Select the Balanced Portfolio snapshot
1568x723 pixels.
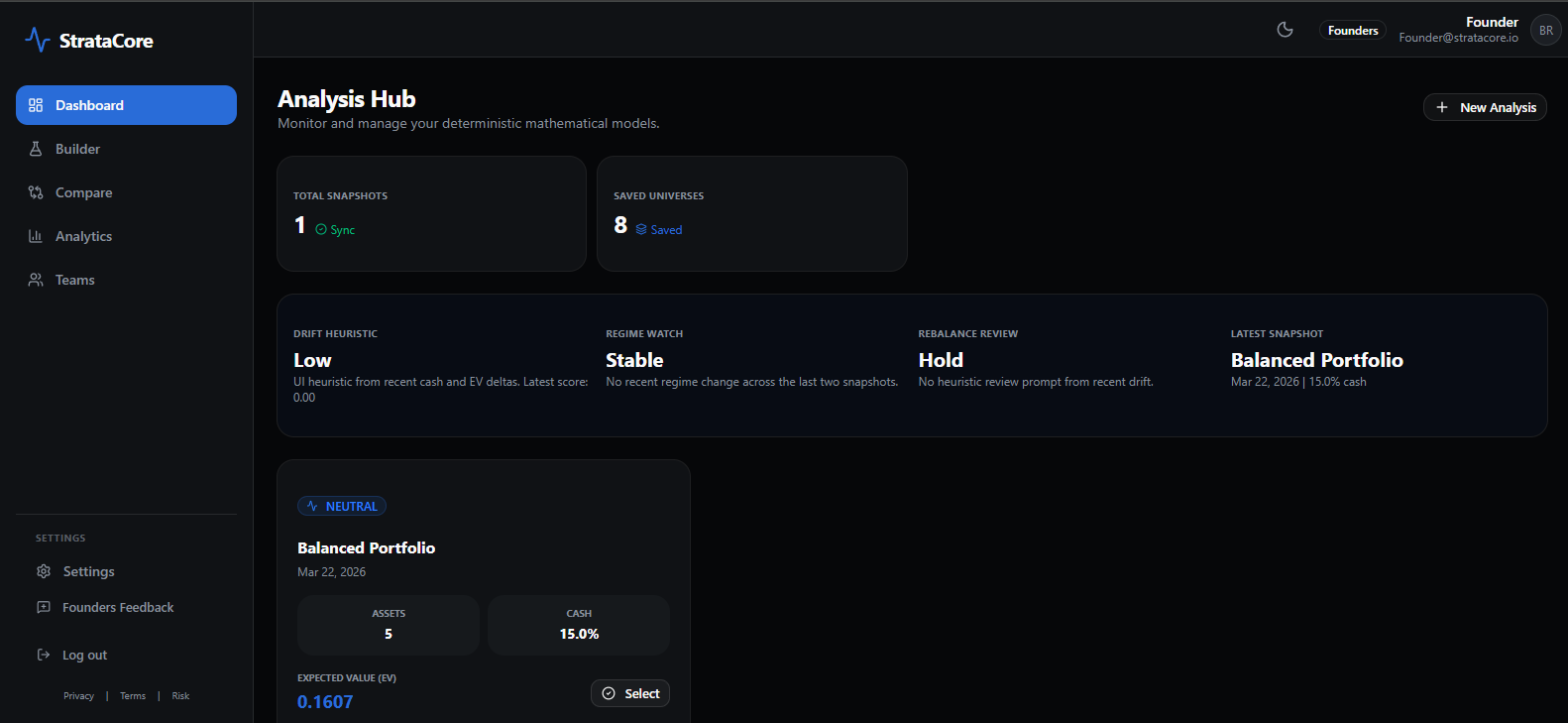630,693
